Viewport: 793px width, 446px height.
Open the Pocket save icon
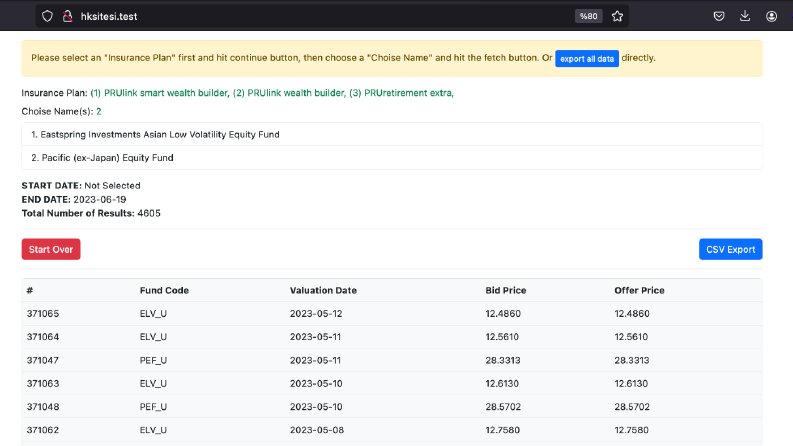(x=719, y=16)
